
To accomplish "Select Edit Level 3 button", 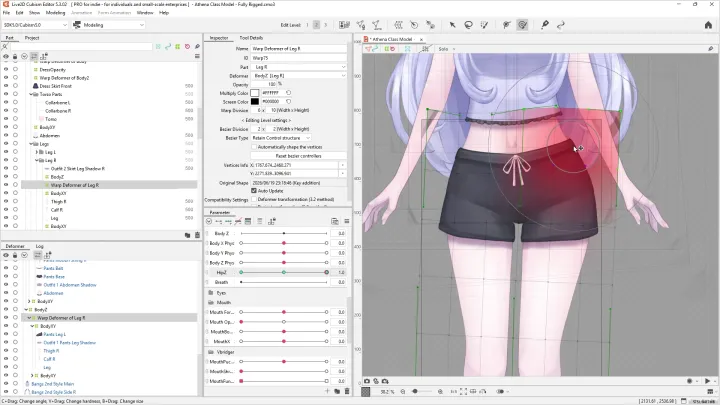I will click(x=326, y=25).
